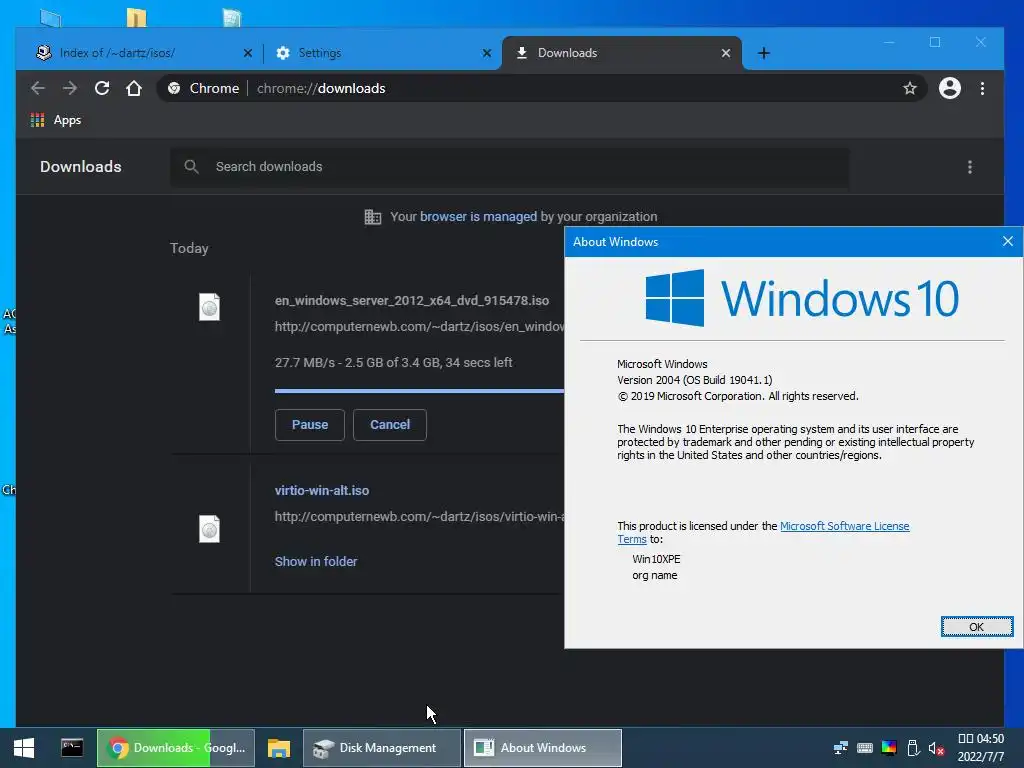Go back with Chrome's back arrow
The height and width of the screenshot is (768, 1024).
click(38, 88)
